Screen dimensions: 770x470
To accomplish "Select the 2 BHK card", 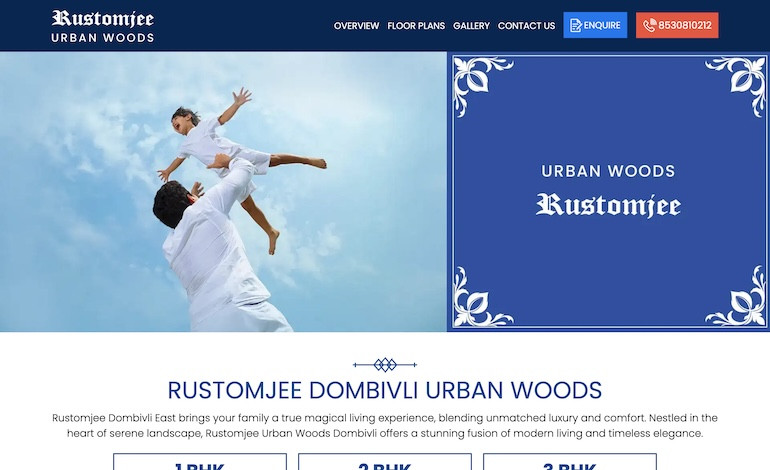I will click(x=385, y=462).
